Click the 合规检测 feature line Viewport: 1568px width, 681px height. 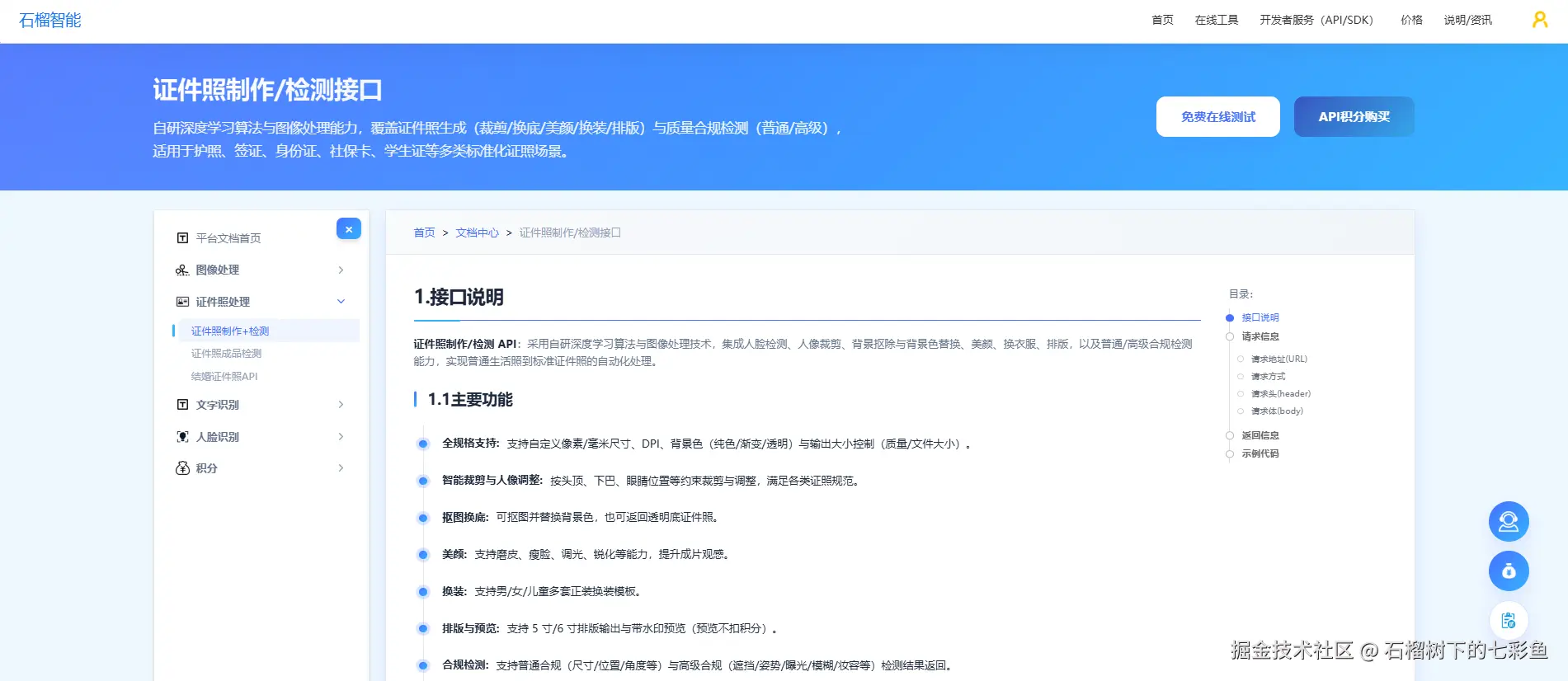[x=699, y=666]
